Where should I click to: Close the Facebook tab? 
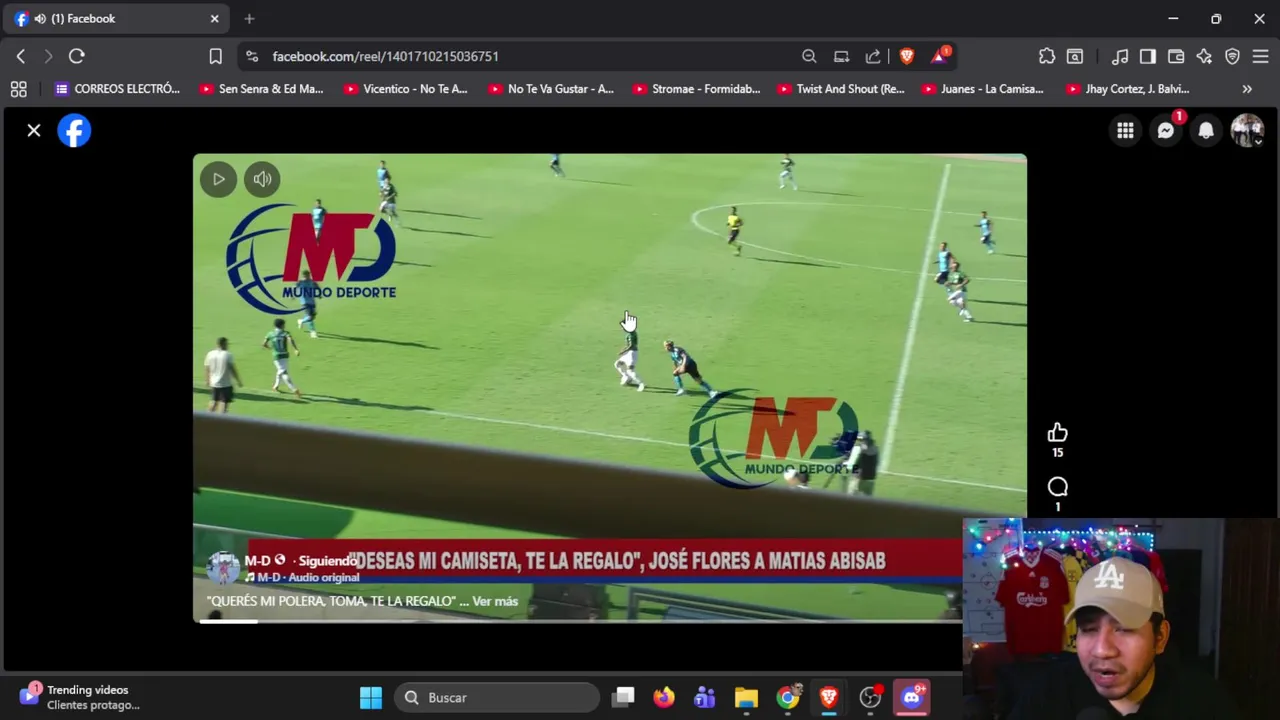tap(214, 18)
